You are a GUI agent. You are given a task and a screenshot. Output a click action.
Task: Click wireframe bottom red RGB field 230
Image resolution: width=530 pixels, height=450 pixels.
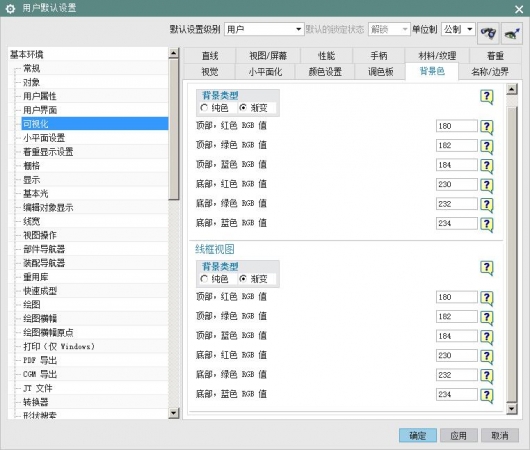[x=456, y=355]
